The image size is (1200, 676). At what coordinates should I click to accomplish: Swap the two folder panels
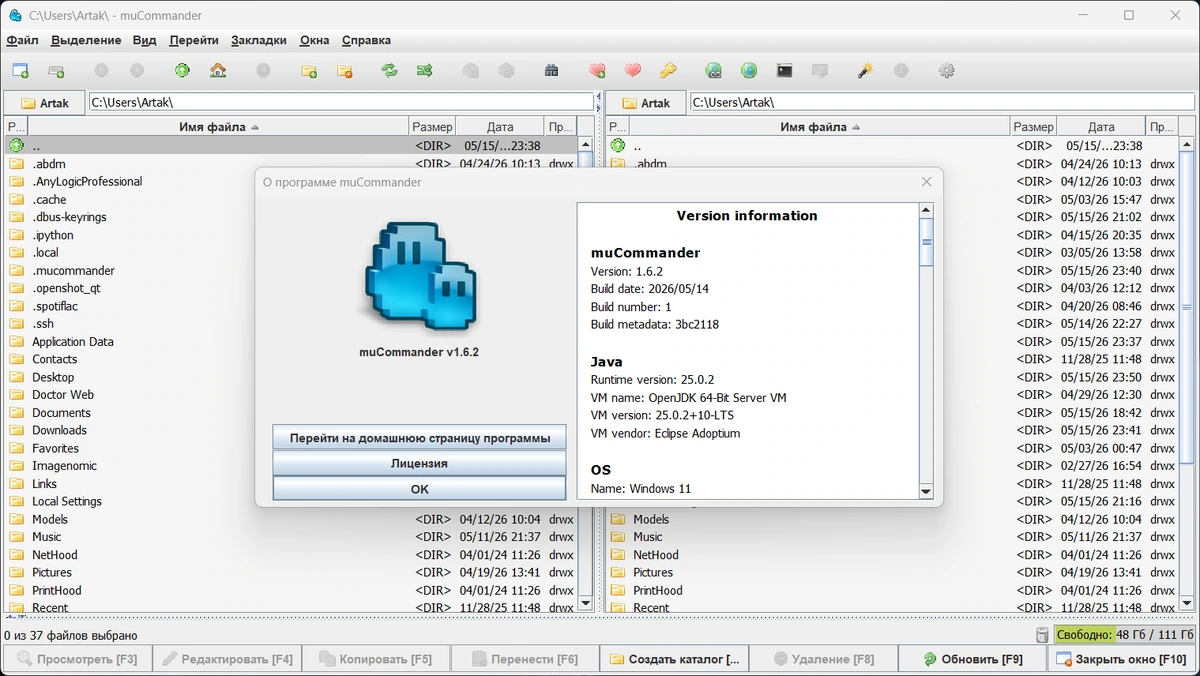[x=389, y=71]
